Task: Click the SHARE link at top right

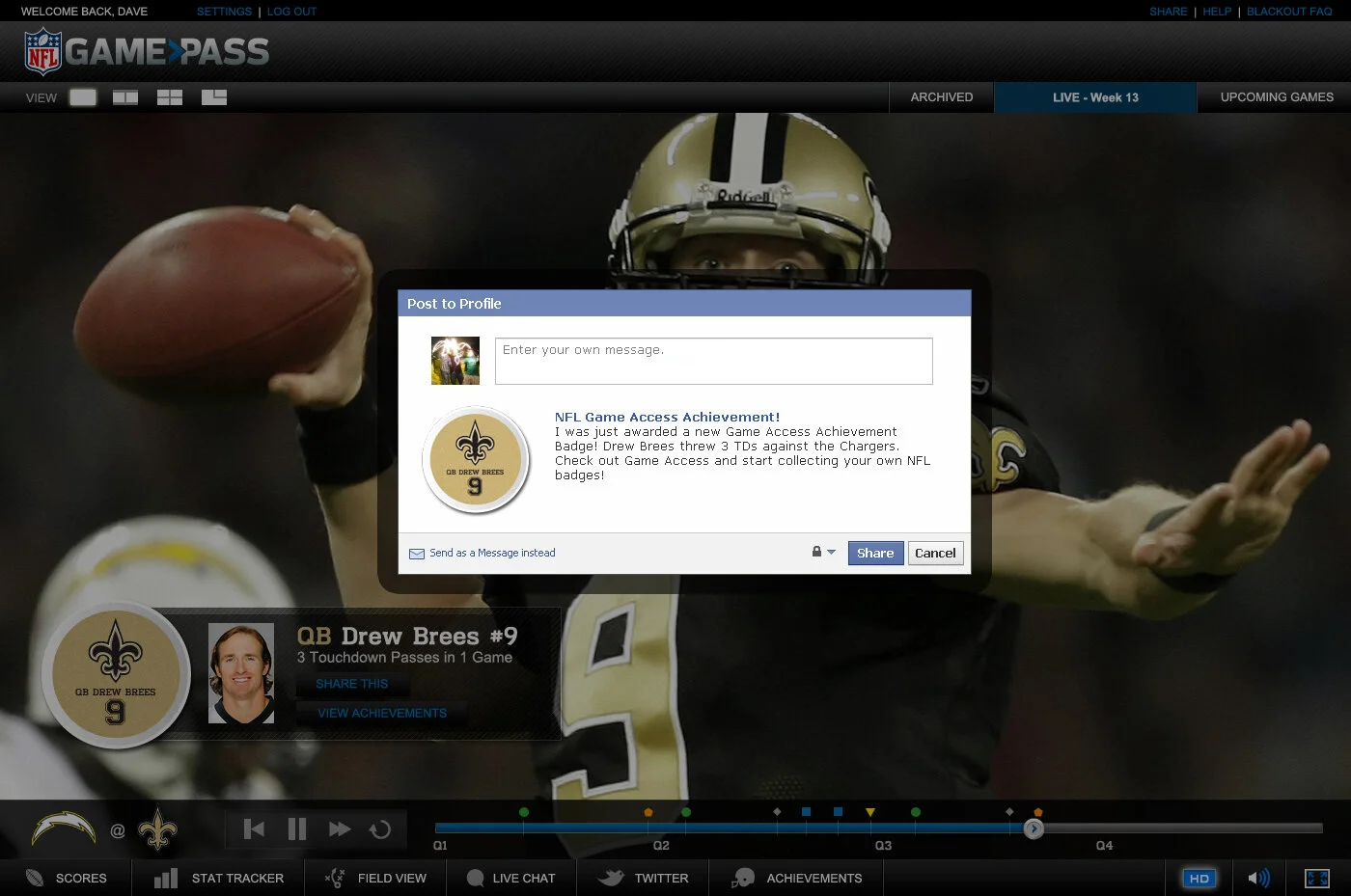Action: tap(1168, 12)
